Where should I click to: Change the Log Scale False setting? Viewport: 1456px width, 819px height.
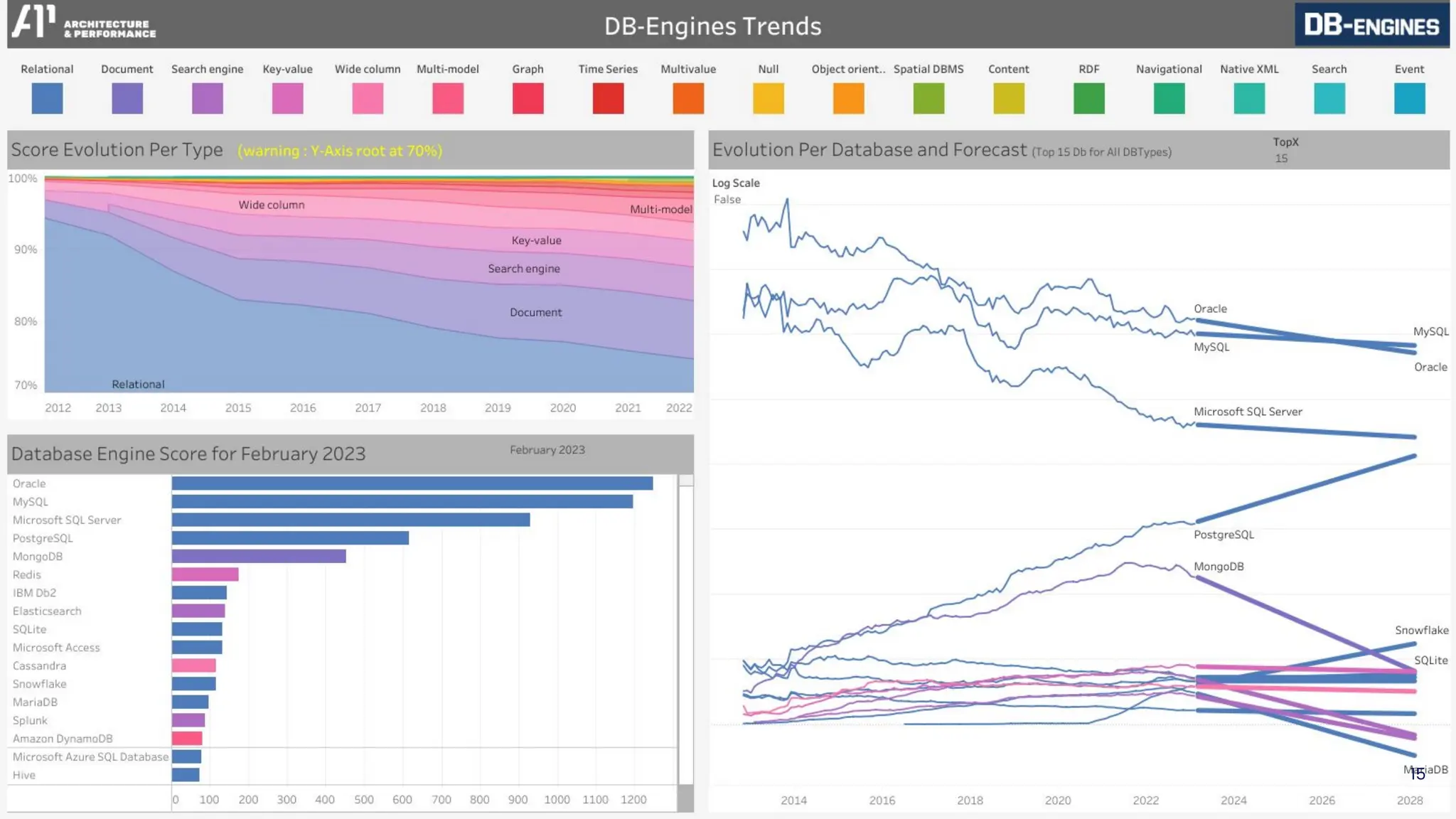727,200
